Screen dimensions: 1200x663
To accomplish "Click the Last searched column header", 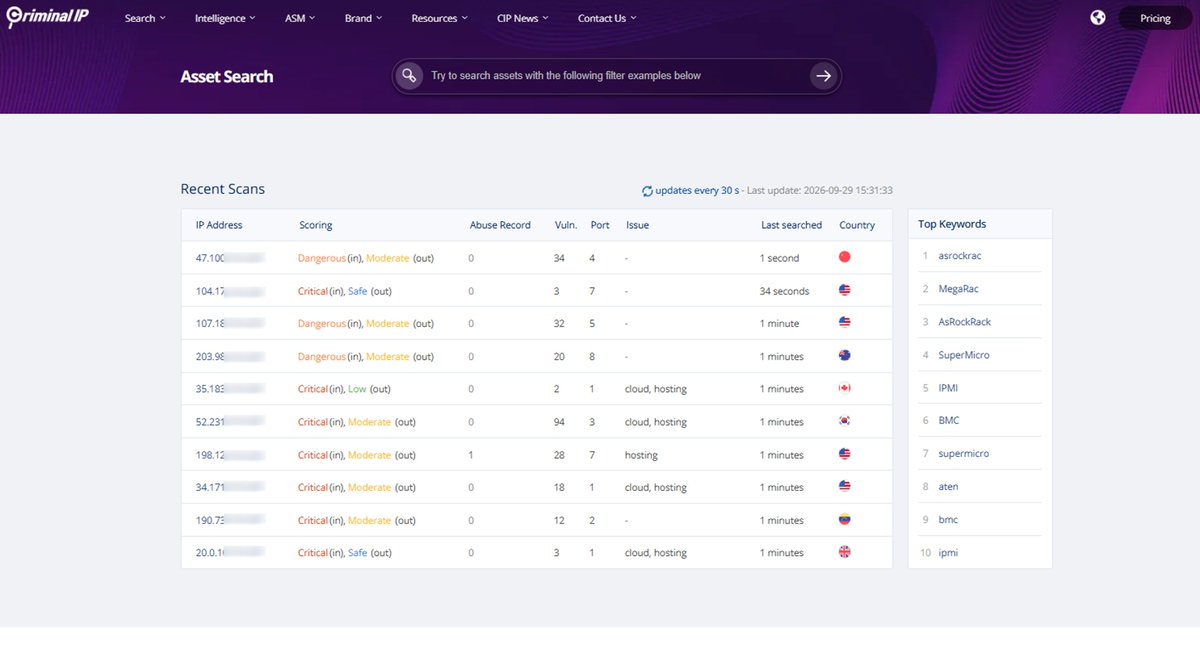I will click(791, 225).
